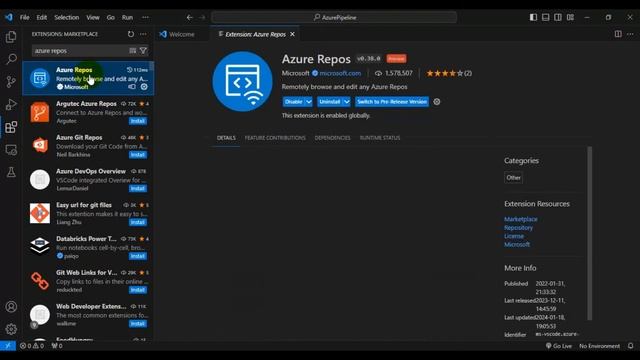640x360 pixels.
Task: Split the editor to the right
Action: (618, 34)
